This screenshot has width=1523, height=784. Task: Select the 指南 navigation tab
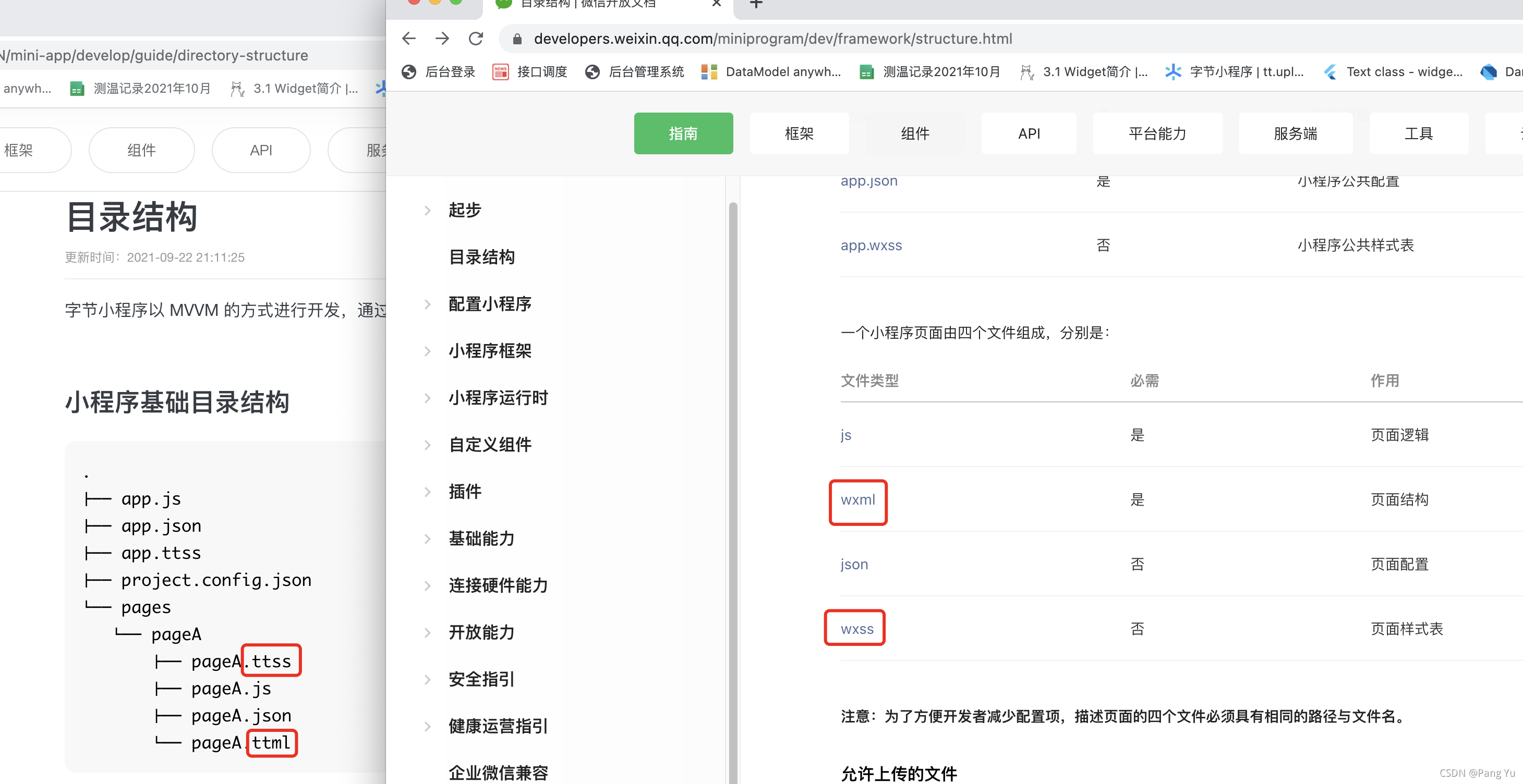point(683,133)
